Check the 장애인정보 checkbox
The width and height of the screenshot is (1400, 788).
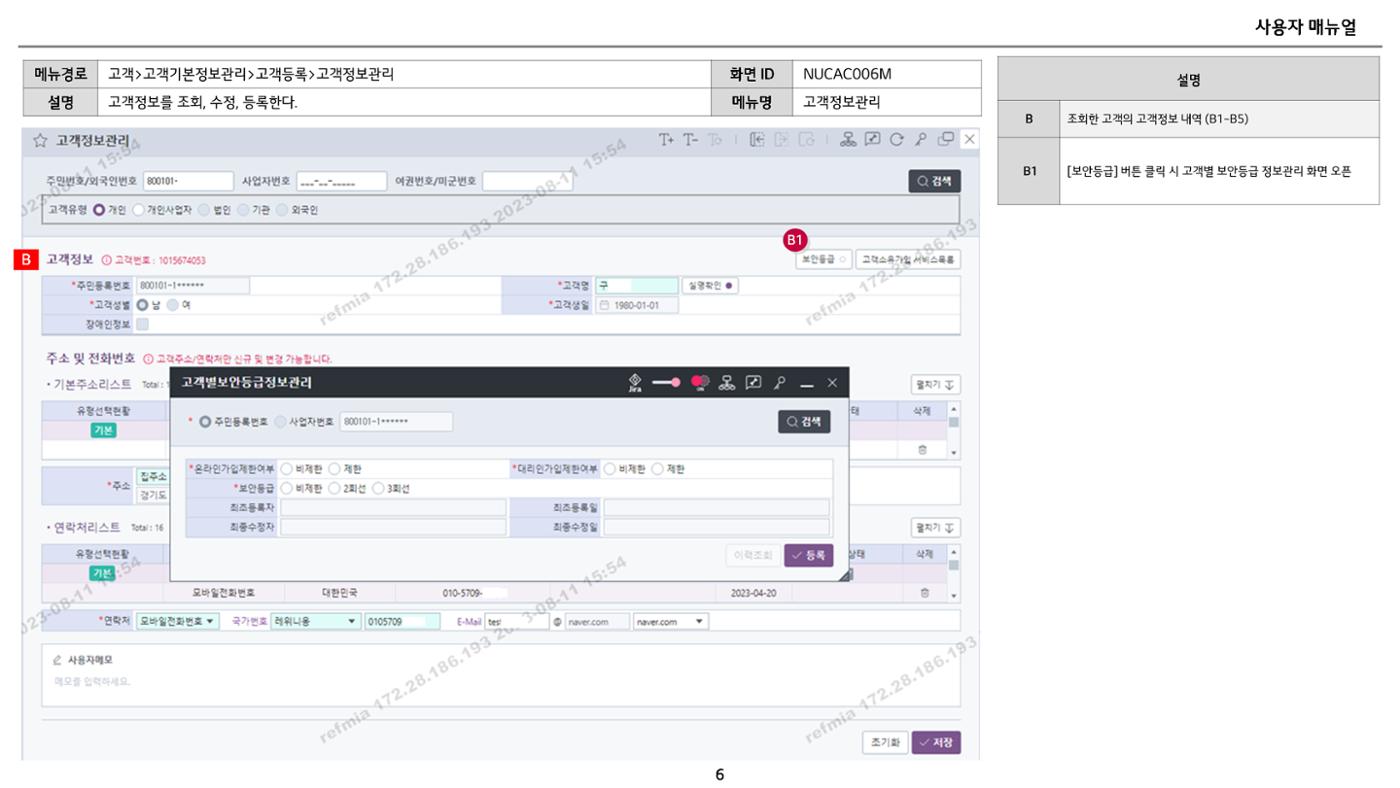tap(142, 324)
